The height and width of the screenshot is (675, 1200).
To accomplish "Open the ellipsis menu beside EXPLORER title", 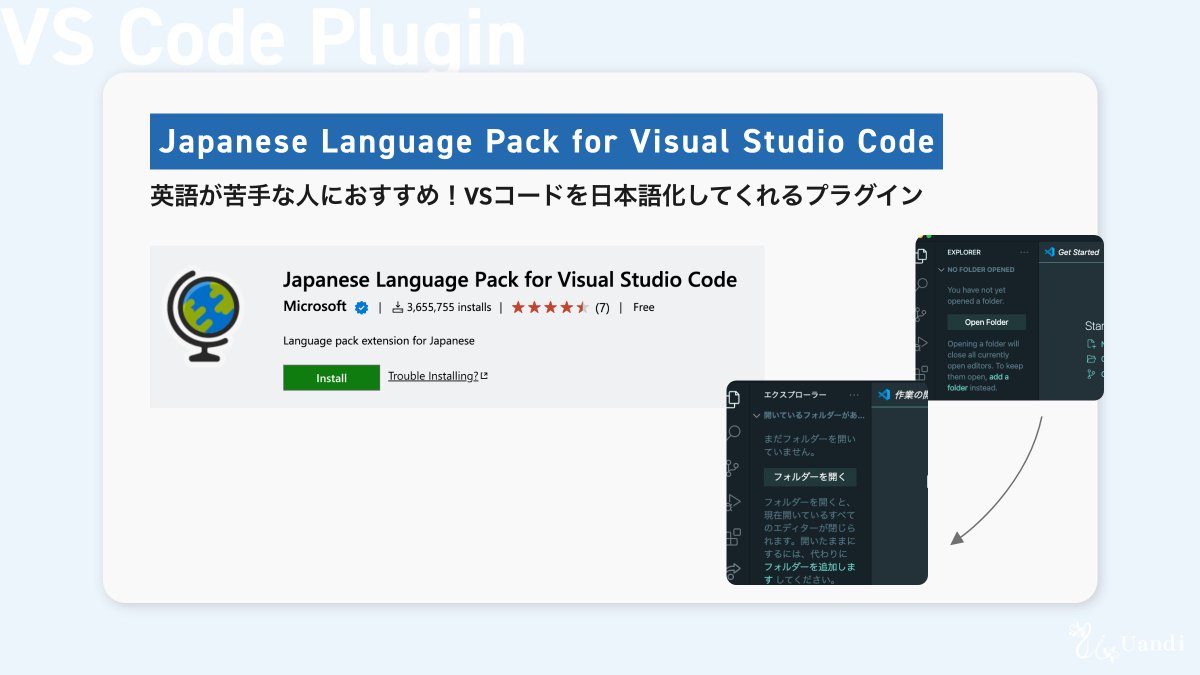I will click(1024, 252).
